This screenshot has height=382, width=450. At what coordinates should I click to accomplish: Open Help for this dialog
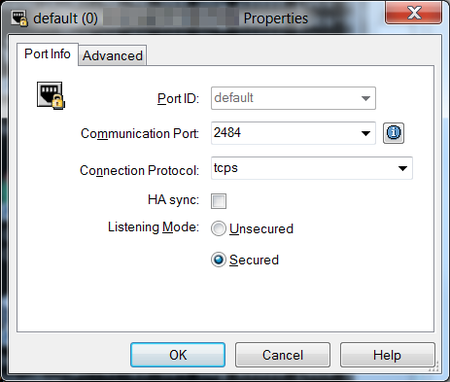click(x=387, y=355)
